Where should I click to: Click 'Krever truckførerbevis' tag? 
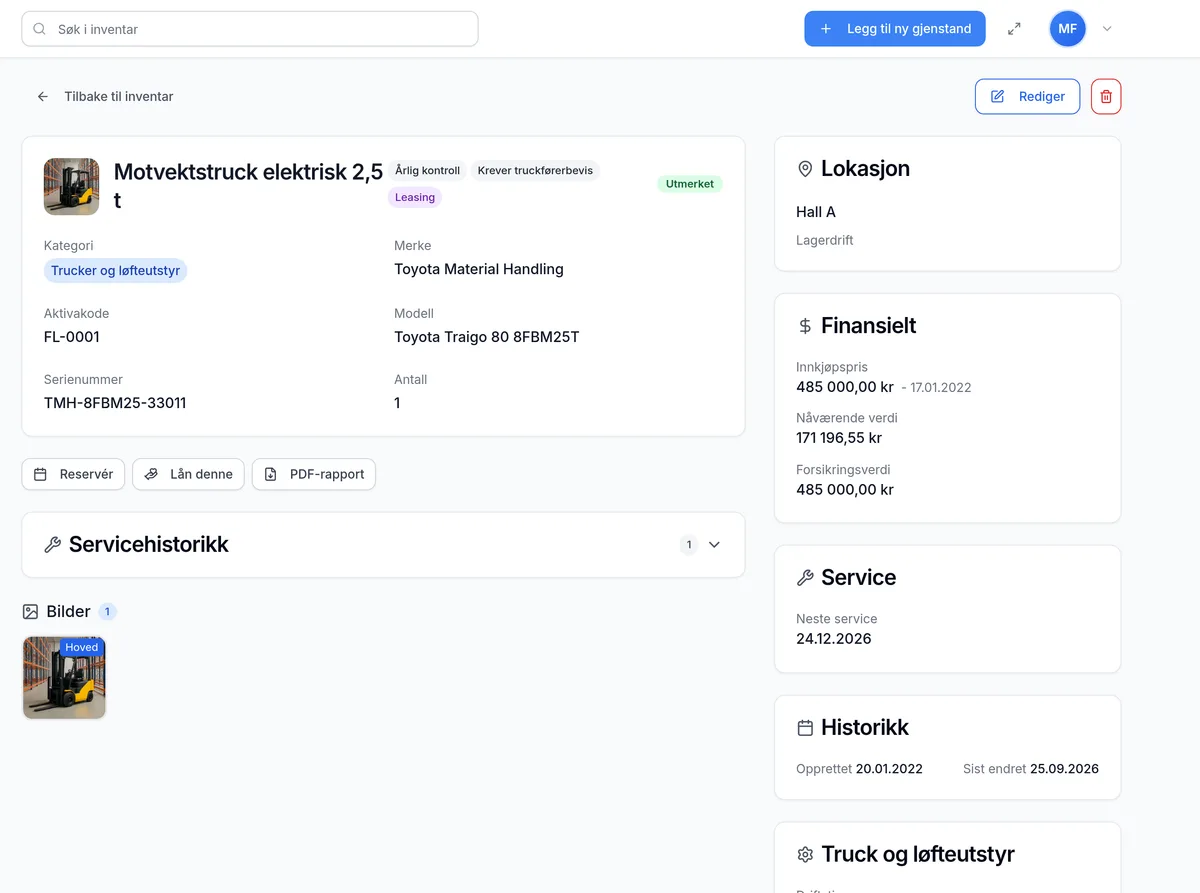point(535,171)
